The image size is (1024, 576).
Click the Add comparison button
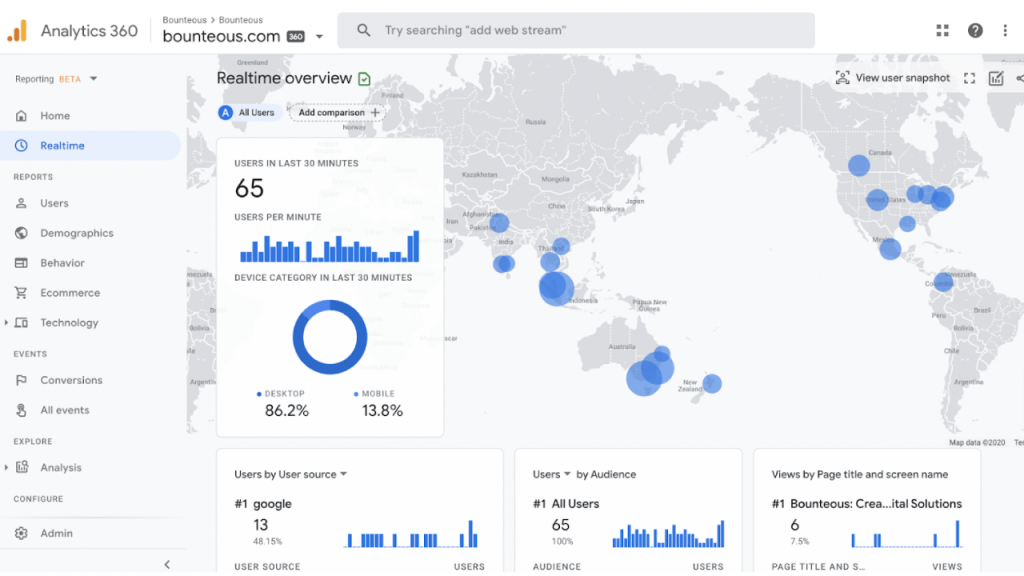(339, 113)
